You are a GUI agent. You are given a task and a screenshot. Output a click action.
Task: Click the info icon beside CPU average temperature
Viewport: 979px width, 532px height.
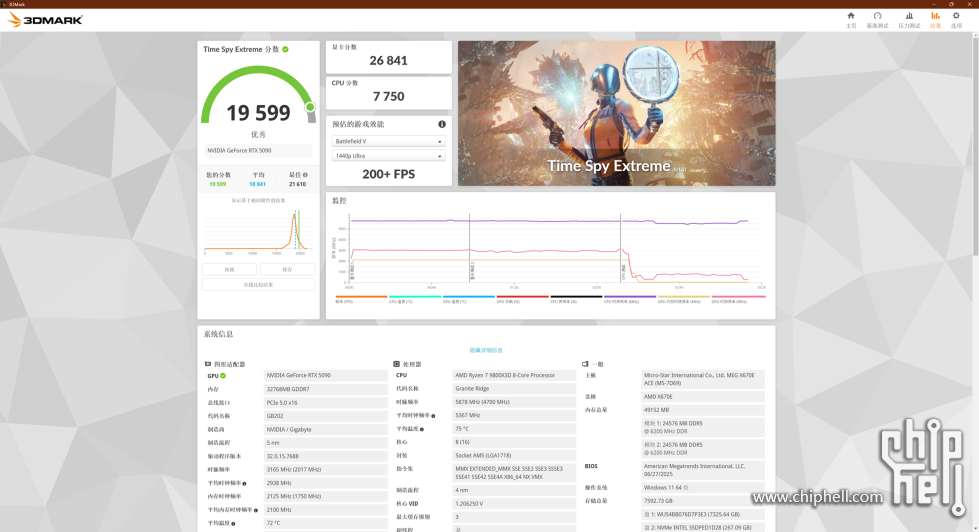(422, 429)
